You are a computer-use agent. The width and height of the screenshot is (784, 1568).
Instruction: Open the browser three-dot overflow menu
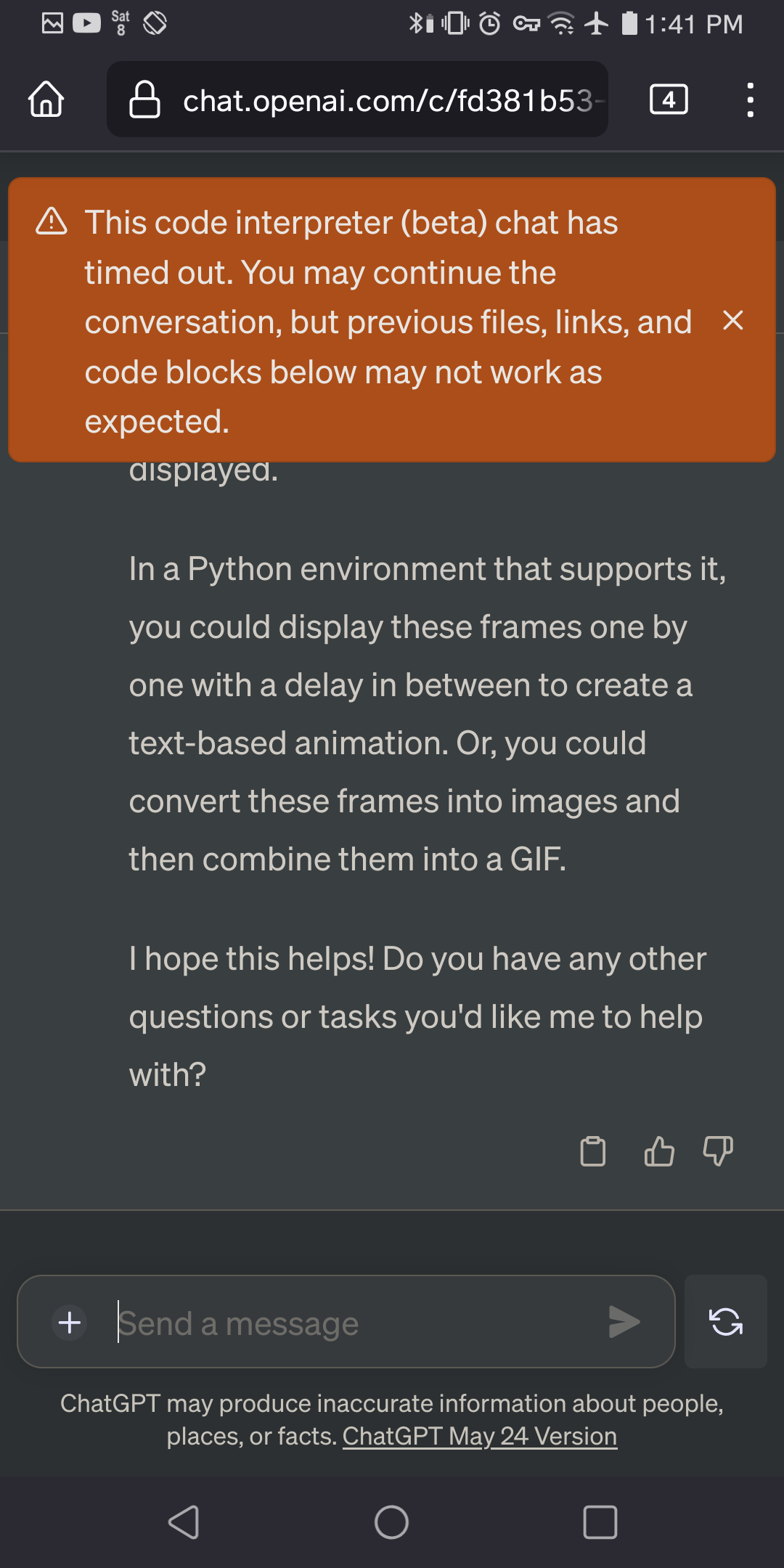[751, 99]
